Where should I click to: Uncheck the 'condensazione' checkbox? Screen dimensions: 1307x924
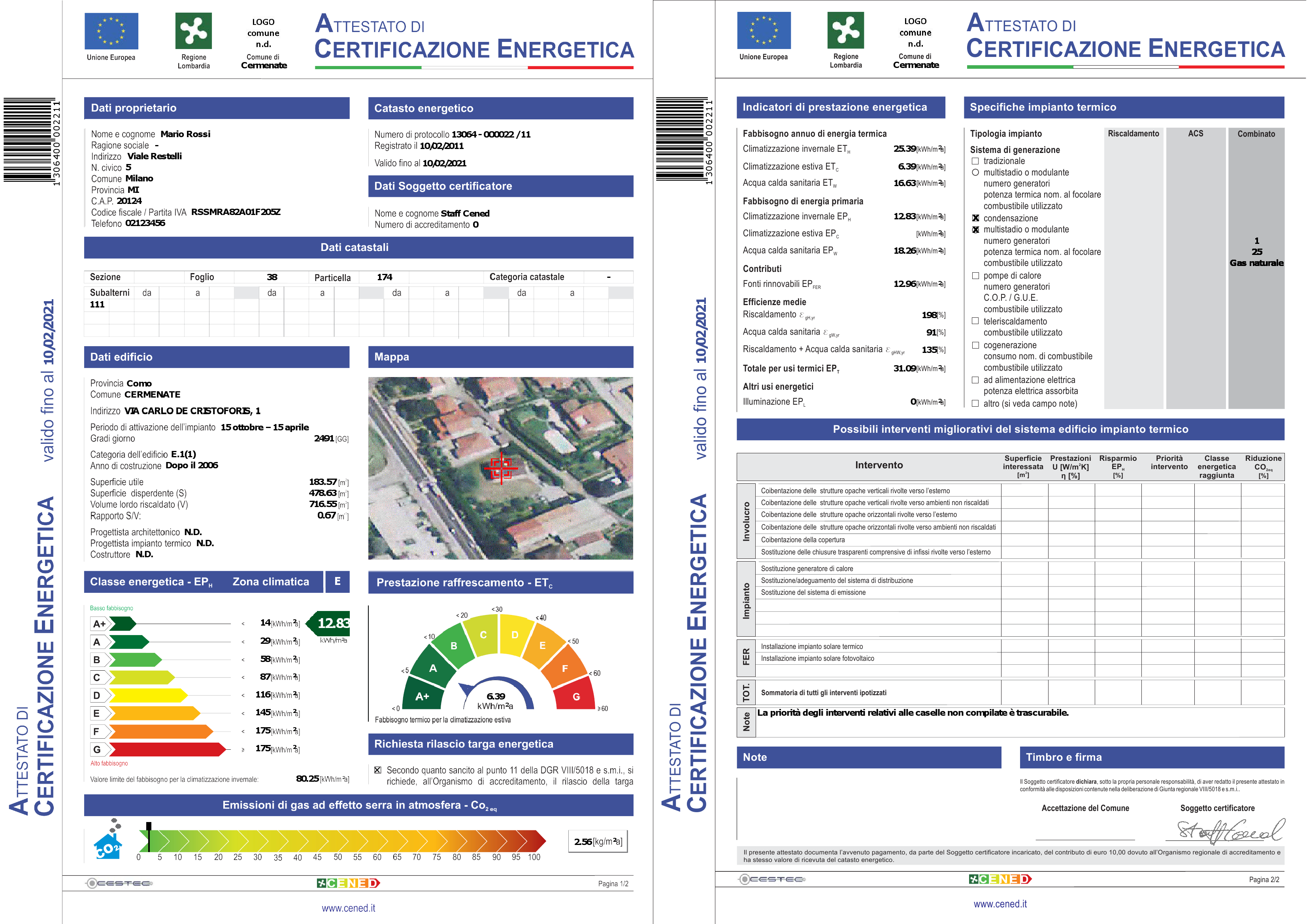click(x=975, y=218)
